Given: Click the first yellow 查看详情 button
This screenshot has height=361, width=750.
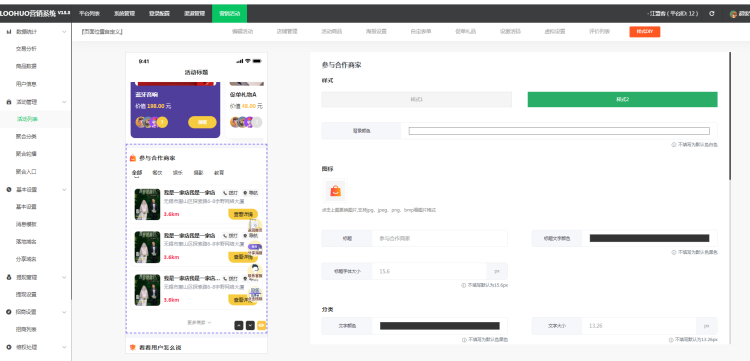Looking at the screenshot, I should coord(243,215).
